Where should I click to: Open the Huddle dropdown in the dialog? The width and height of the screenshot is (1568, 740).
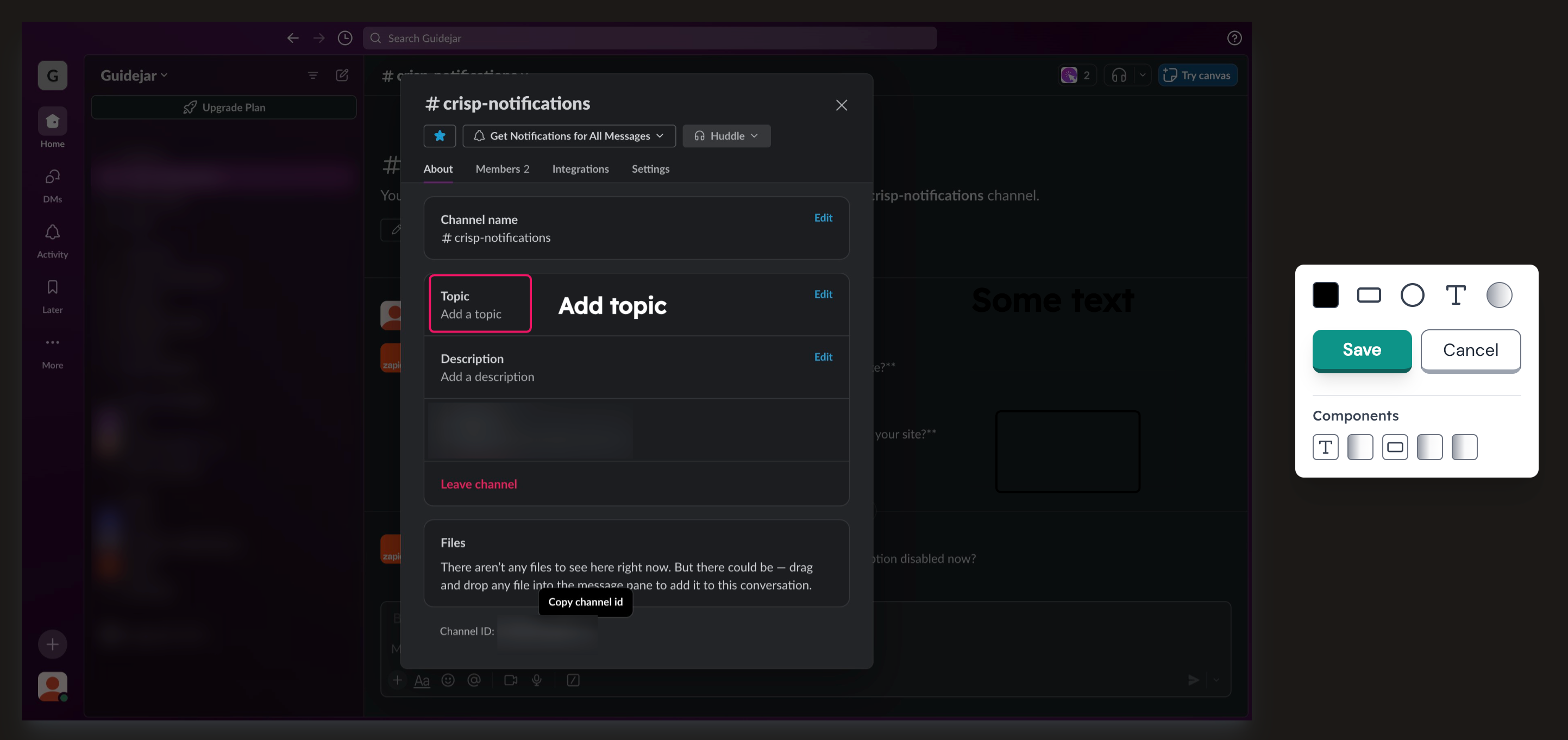pos(726,136)
